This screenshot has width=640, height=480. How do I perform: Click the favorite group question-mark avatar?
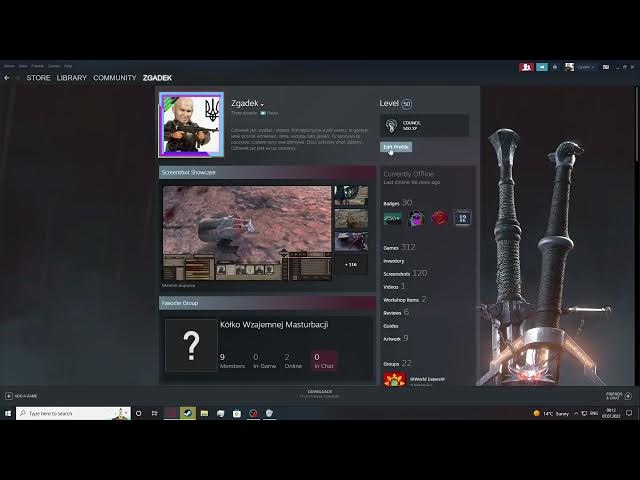(191, 345)
